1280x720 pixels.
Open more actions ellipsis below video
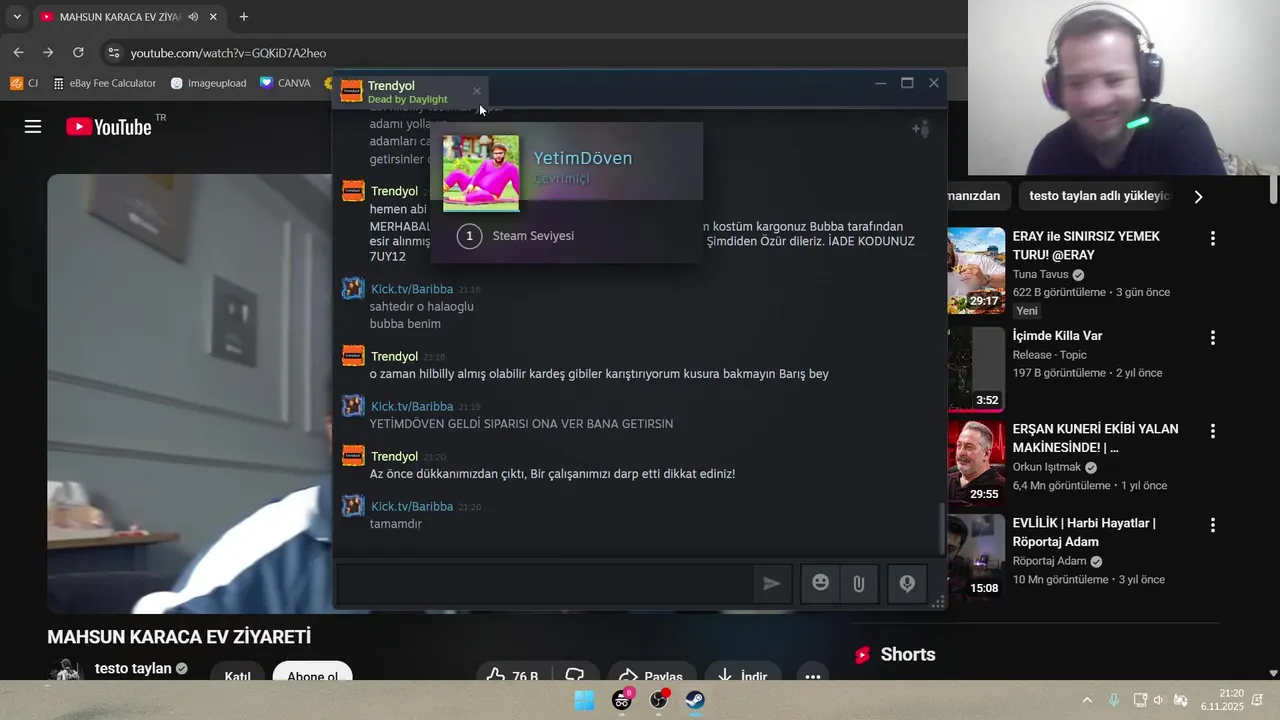pos(813,672)
